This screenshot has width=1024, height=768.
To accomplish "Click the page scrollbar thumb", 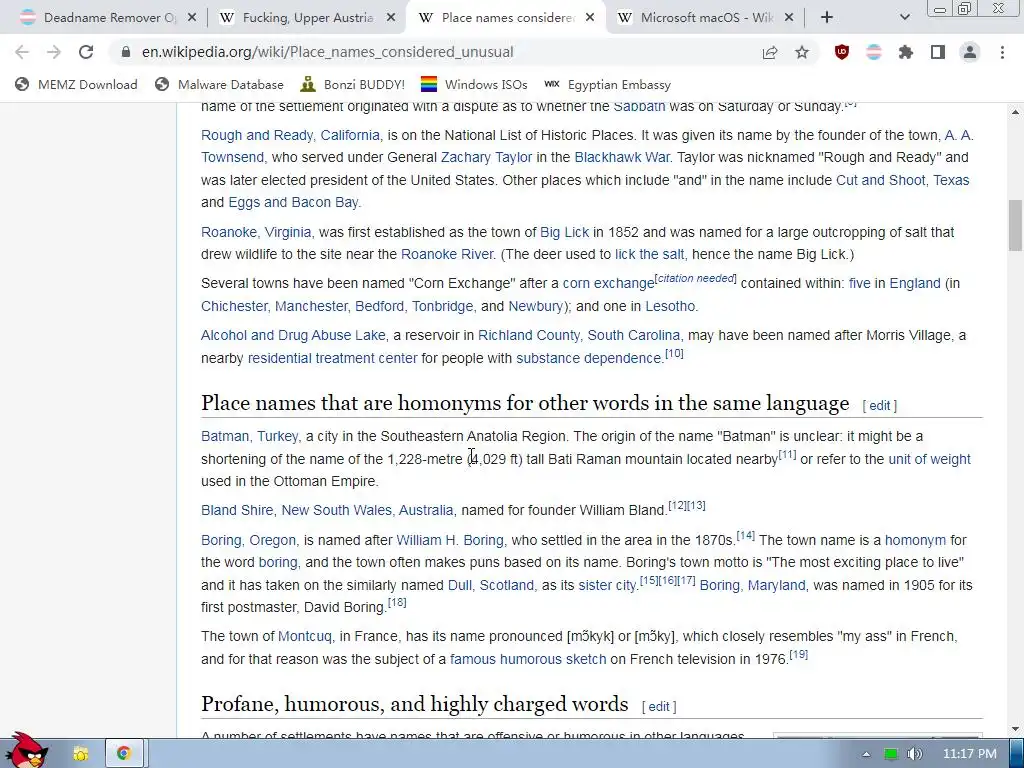I will 1015,225.
